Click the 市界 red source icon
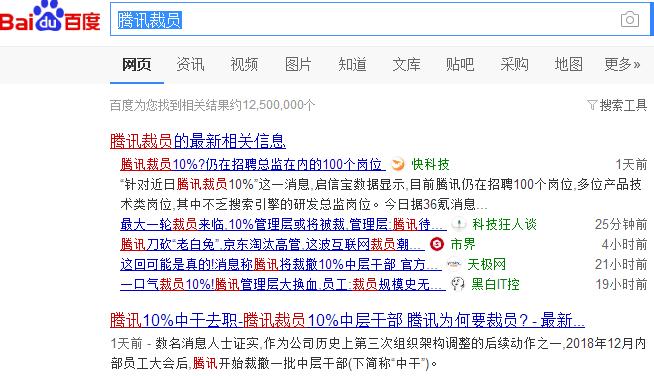 pos(437,244)
